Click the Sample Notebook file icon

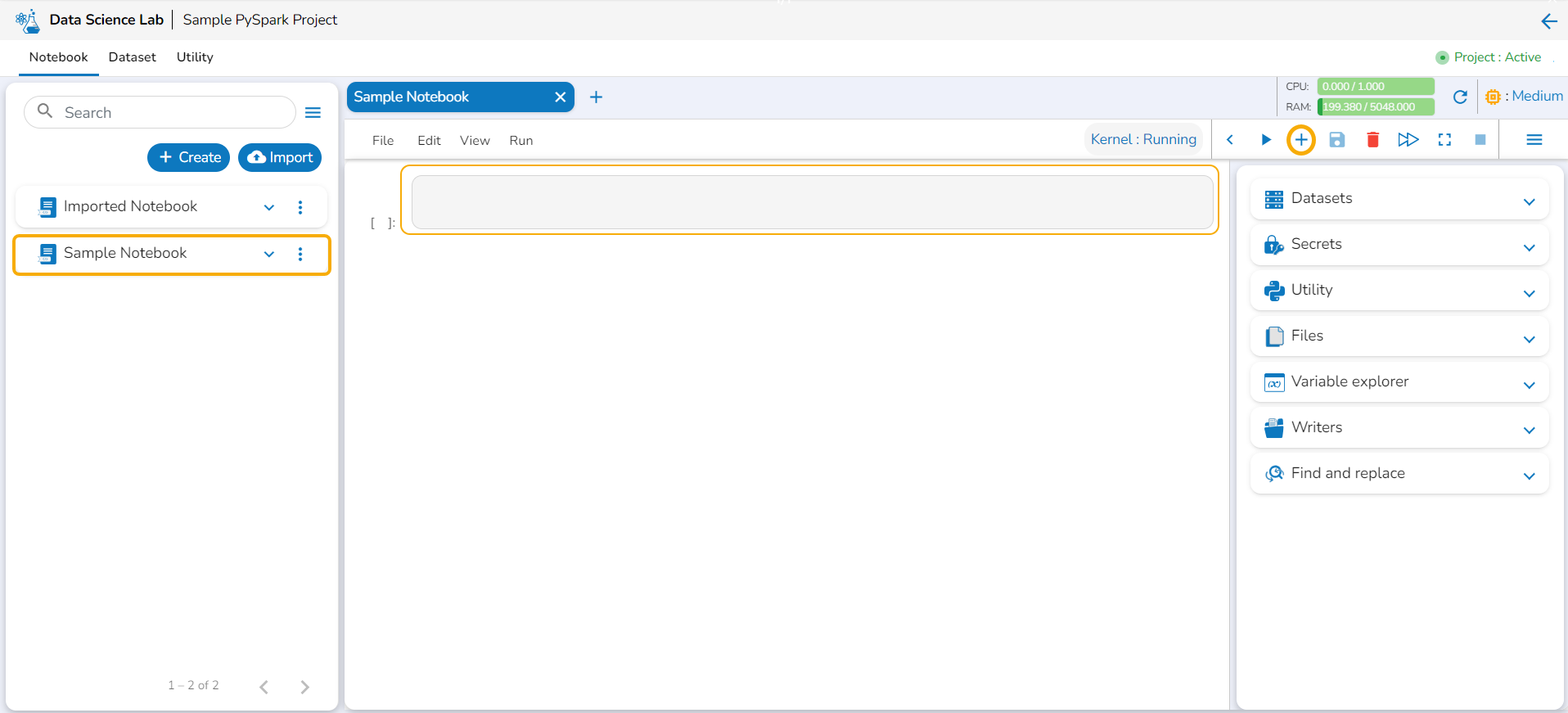[47, 254]
